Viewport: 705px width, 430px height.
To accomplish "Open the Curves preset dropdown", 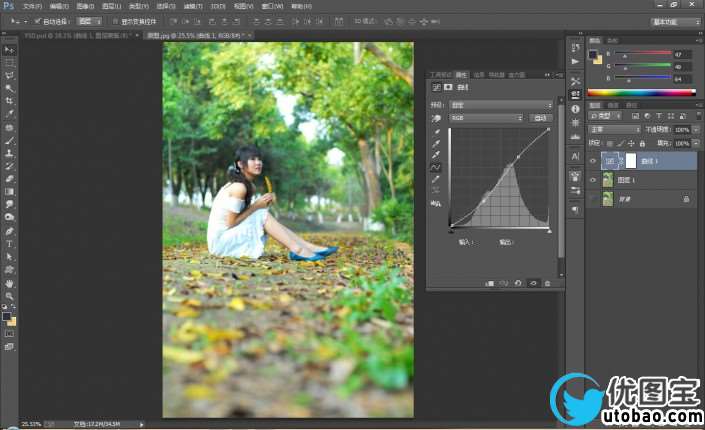I will coord(500,105).
